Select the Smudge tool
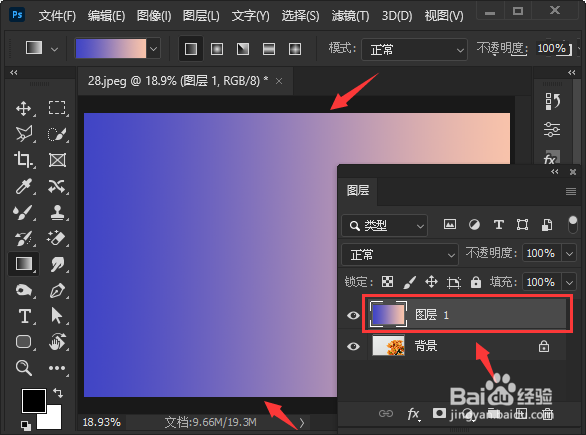The image size is (586, 435). (57, 264)
